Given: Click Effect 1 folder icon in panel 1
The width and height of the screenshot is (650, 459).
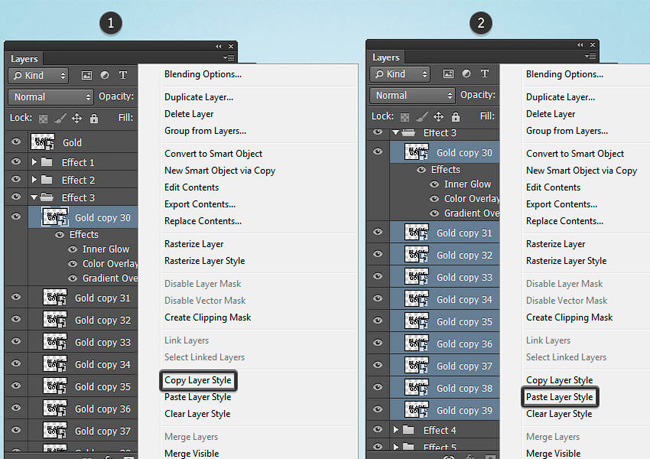Looking at the screenshot, I should [x=46, y=162].
